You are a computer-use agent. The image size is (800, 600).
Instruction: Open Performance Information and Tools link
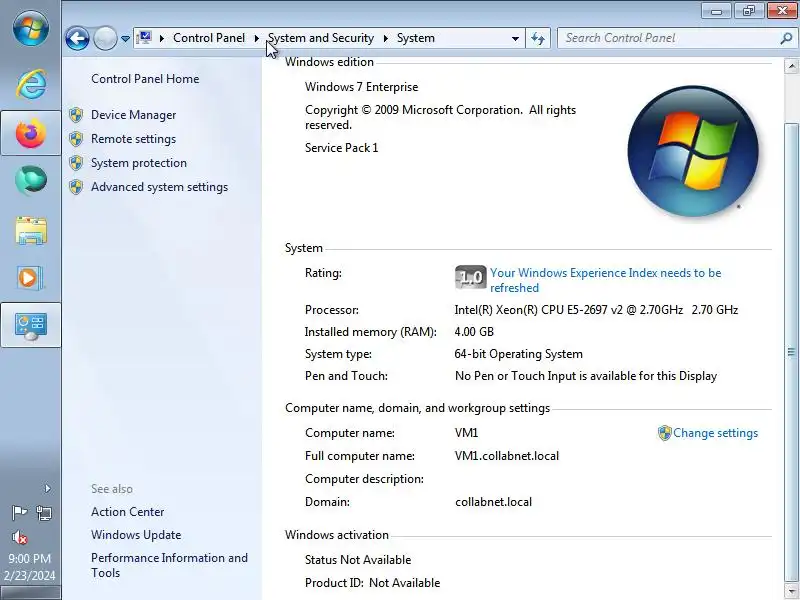[x=169, y=565]
